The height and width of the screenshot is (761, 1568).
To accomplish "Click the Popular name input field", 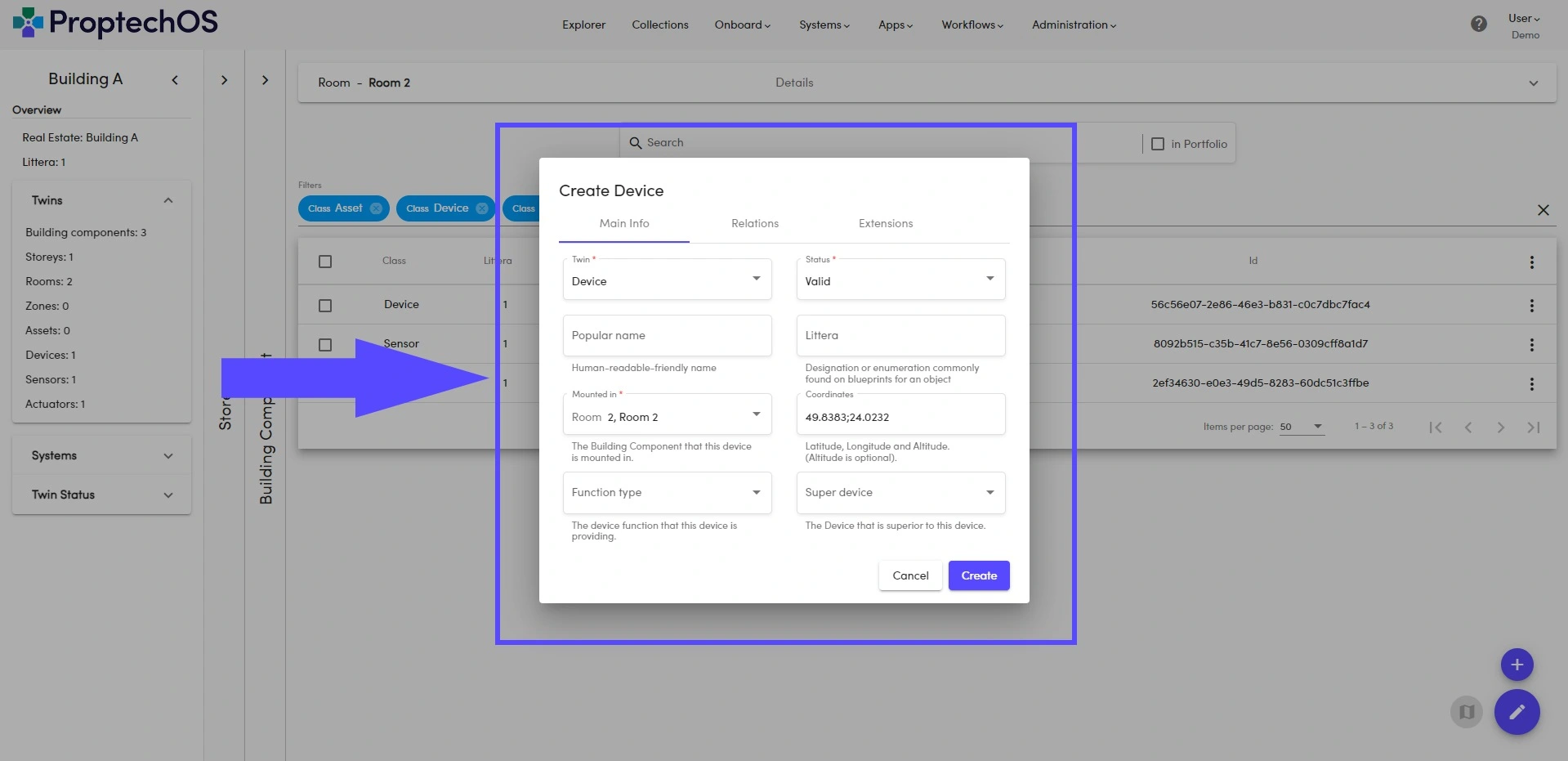I will [667, 335].
